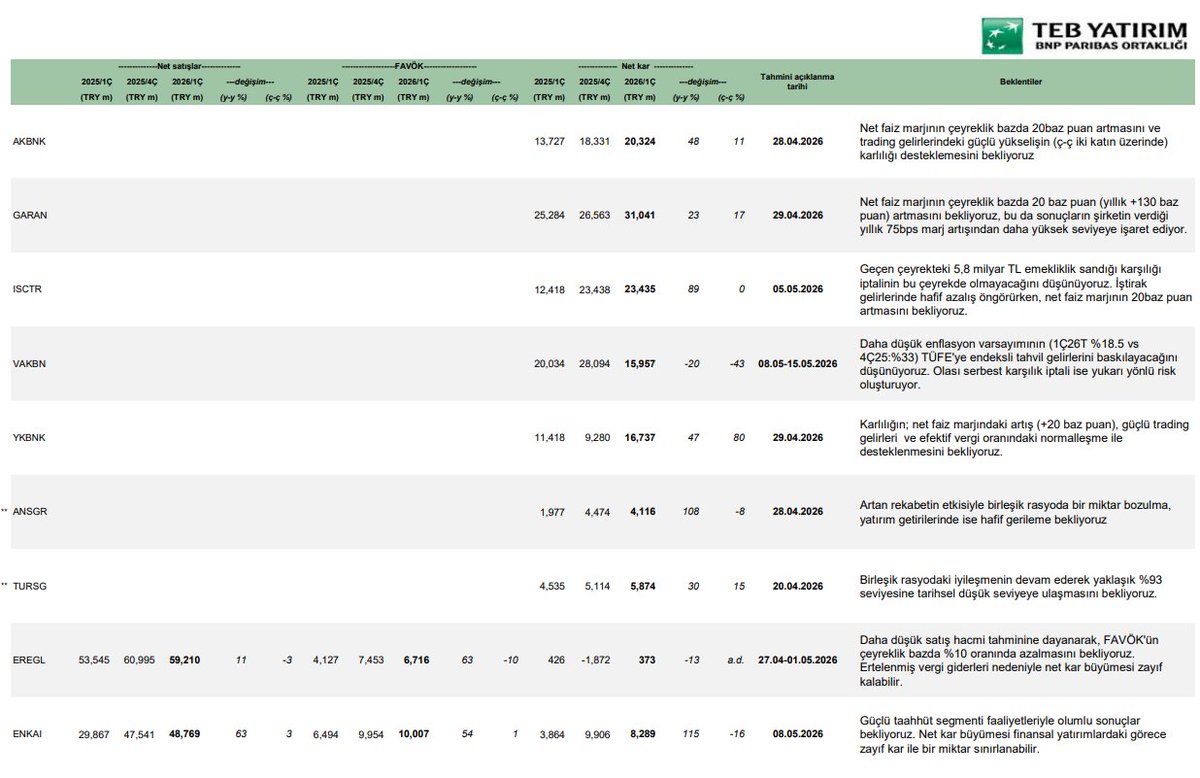1200x778 pixels.
Task: Click YKBNK net profit estimate 16,737
Action: [640, 438]
